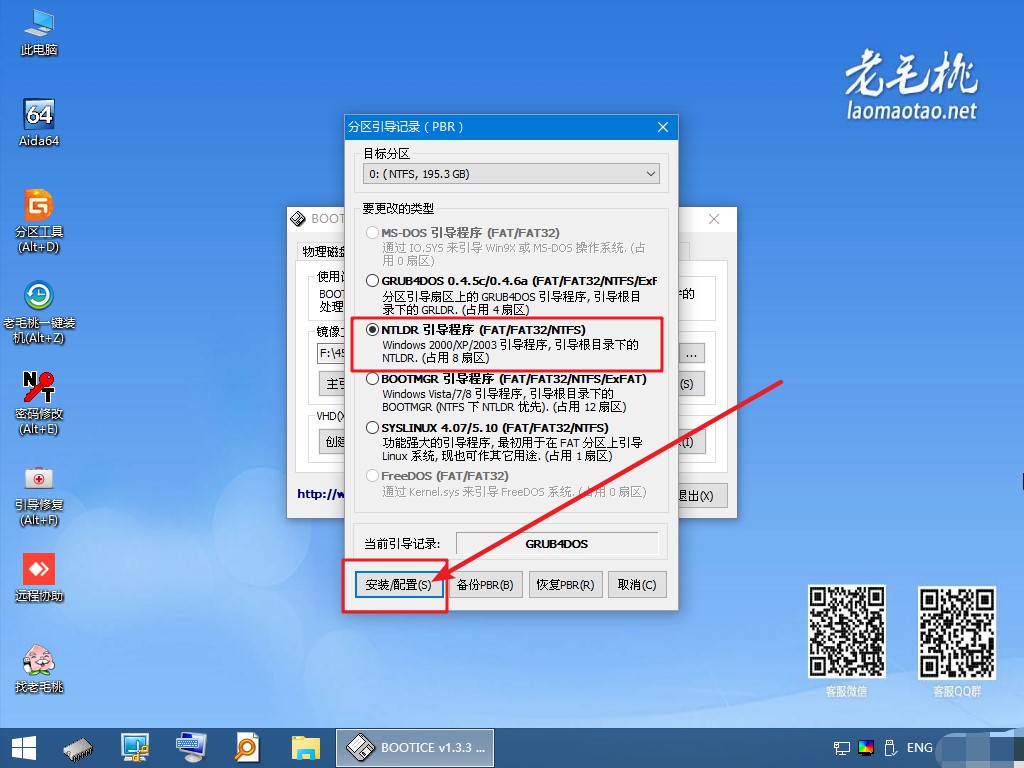The image size is (1024, 768).
Task: Switch to 物理磁盘 tab in BOOTICE window
Action: pos(323,251)
